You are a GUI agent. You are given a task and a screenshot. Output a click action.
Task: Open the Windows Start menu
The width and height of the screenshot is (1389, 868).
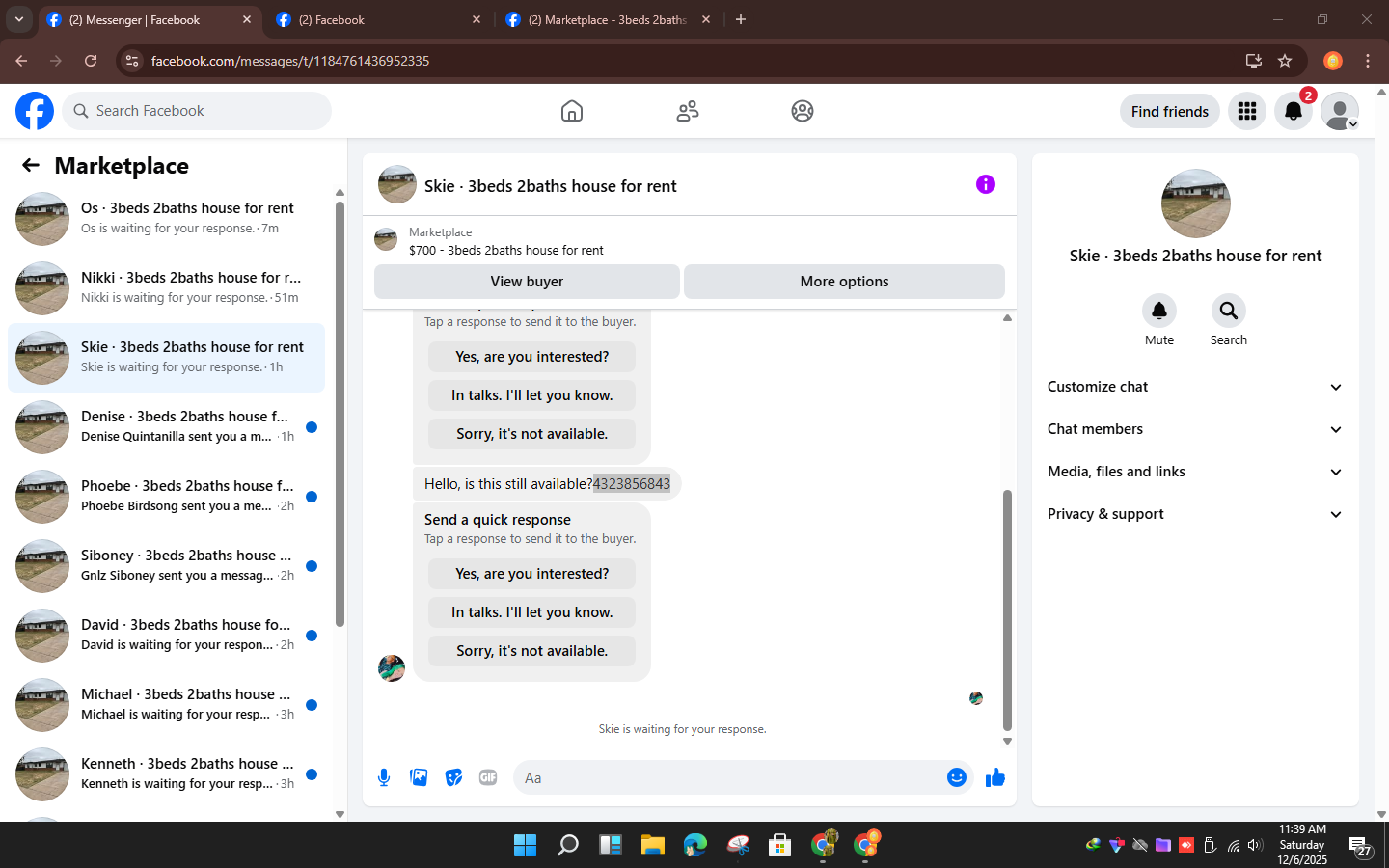(525, 845)
